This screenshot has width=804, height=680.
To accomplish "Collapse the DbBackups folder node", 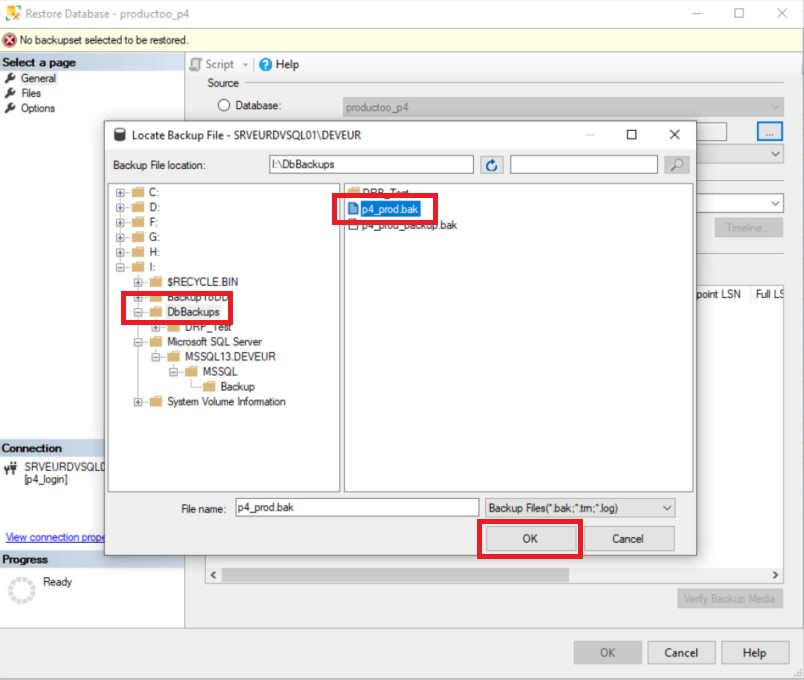I will (x=139, y=312).
